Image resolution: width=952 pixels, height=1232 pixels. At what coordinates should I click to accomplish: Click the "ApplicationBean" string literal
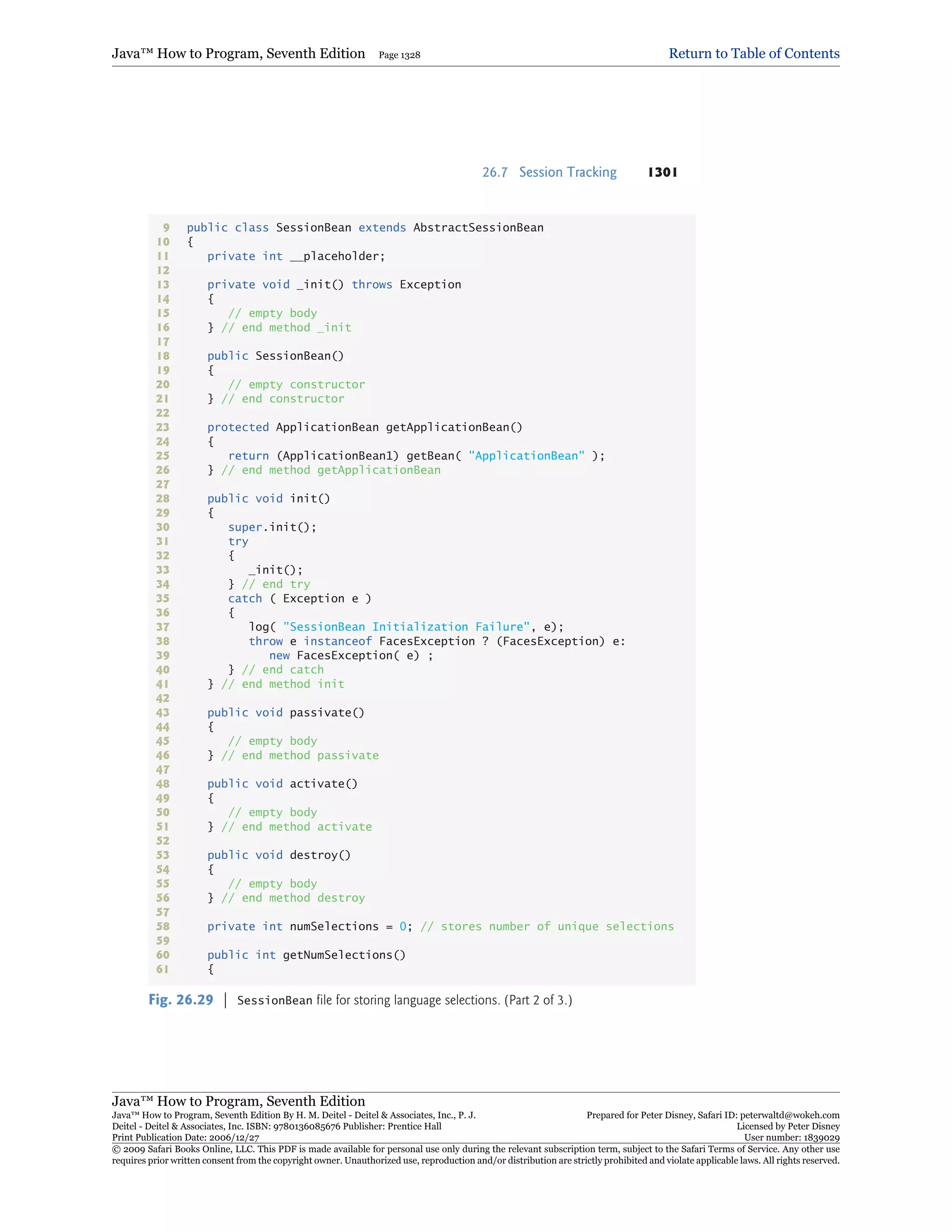[x=526, y=456]
